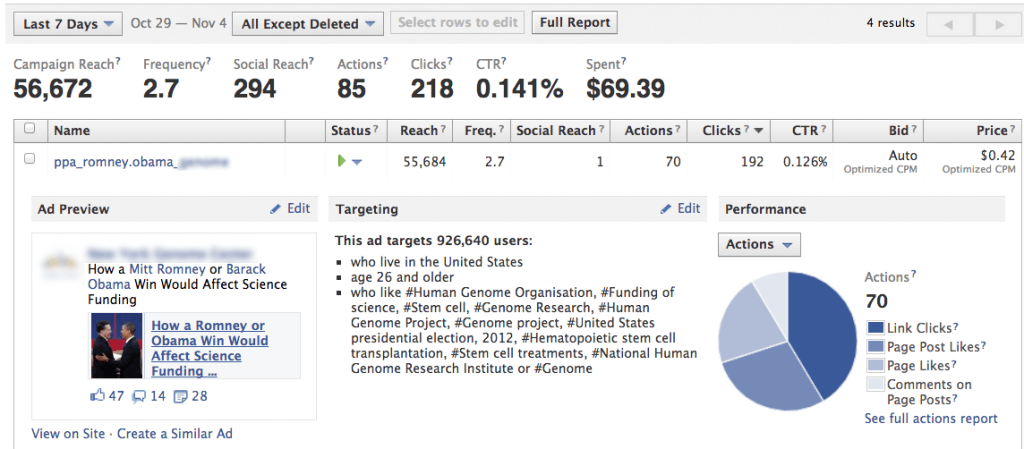
Task: Click help question mark next to Spent
Action: click(x=623, y=61)
